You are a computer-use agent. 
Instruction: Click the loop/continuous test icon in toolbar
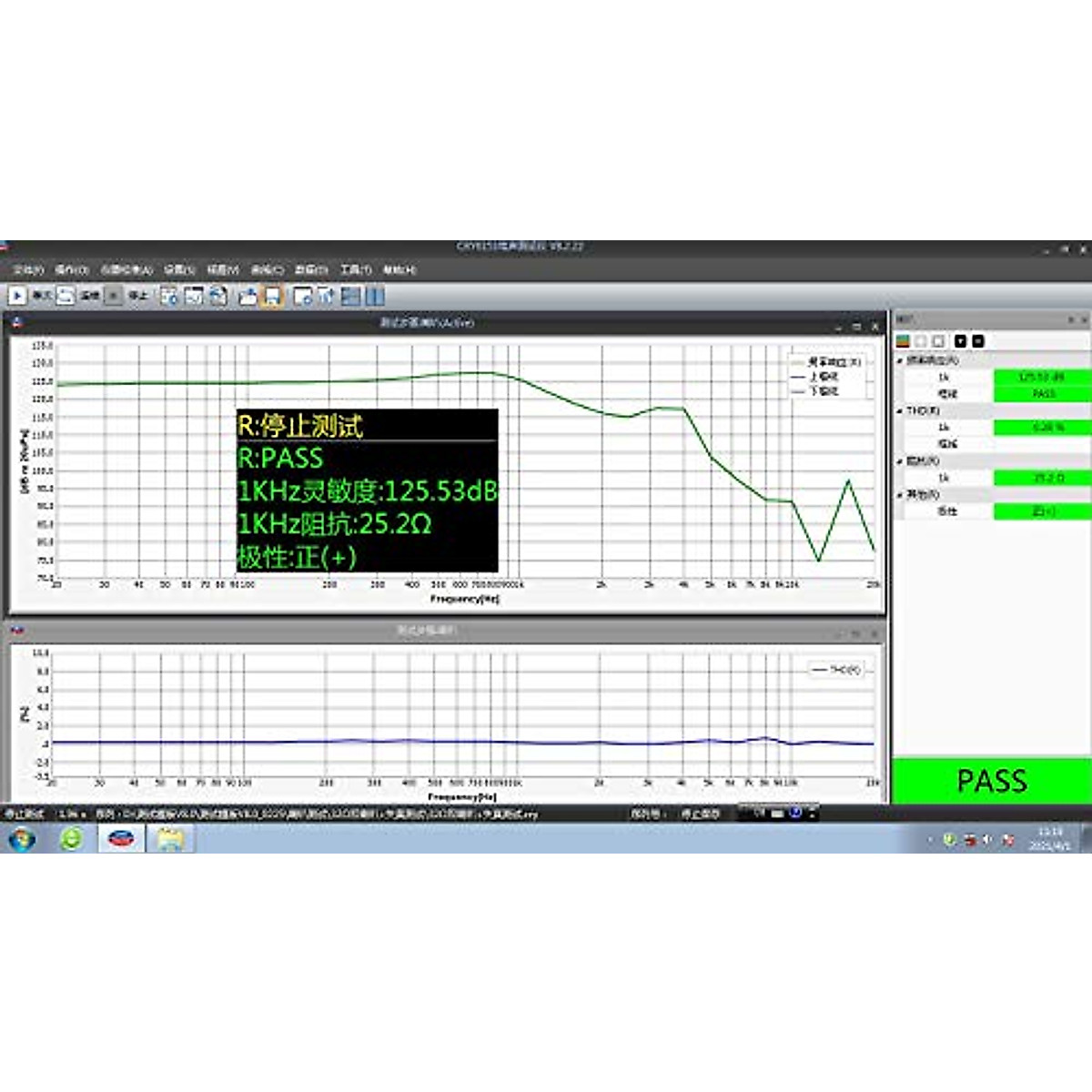click(66, 296)
